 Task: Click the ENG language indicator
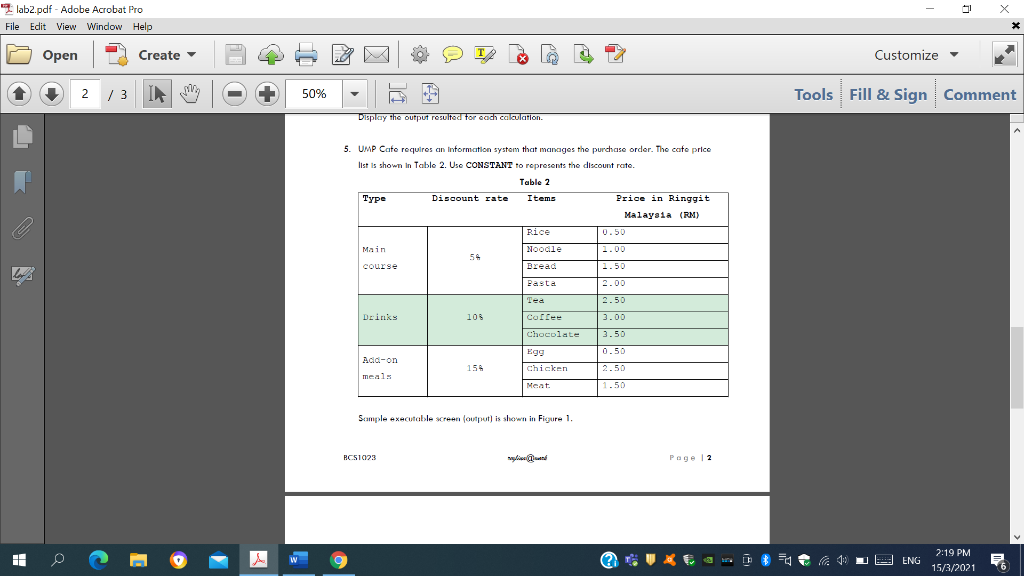click(x=911, y=560)
